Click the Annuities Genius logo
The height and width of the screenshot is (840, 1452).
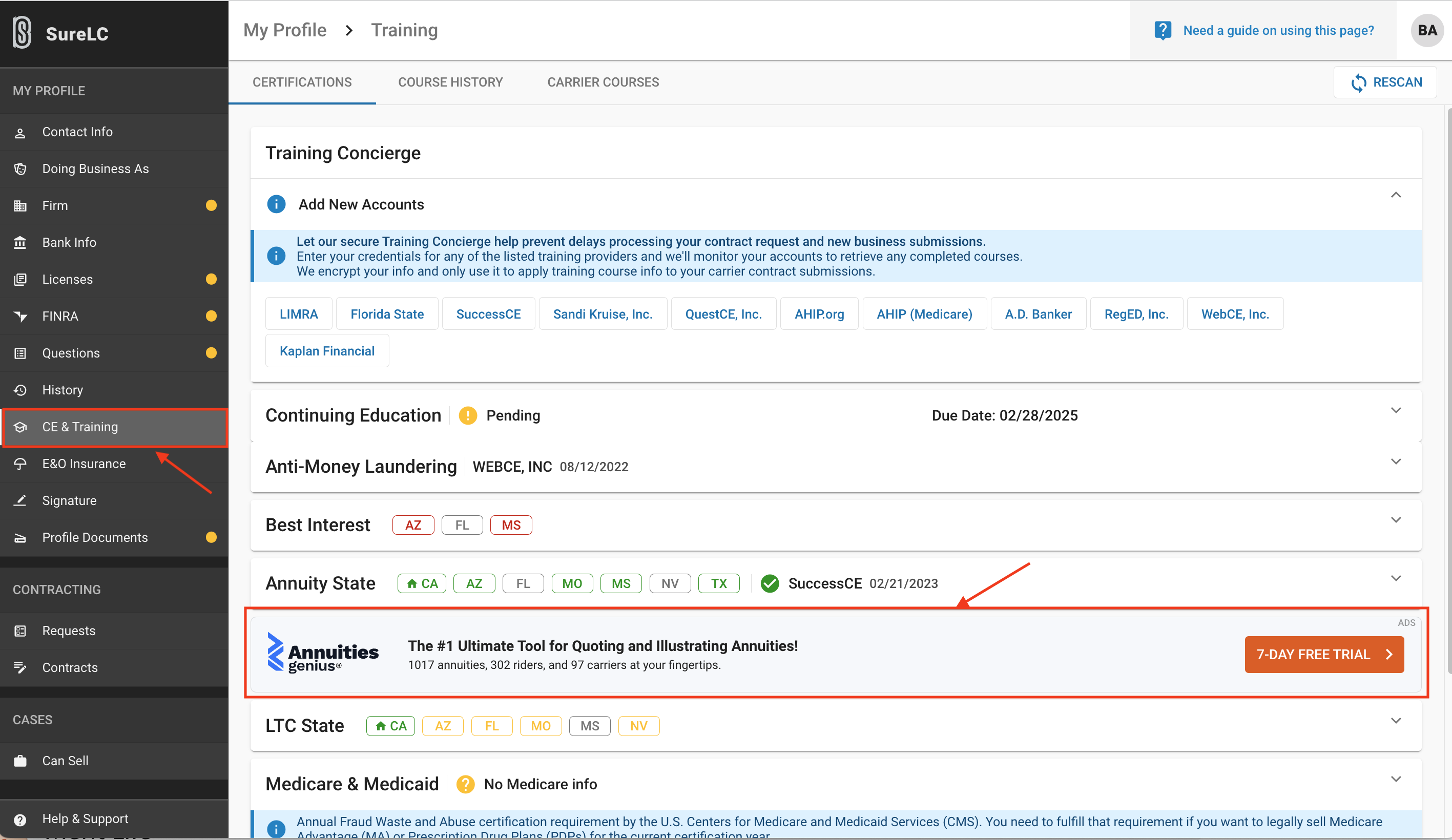tap(323, 653)
